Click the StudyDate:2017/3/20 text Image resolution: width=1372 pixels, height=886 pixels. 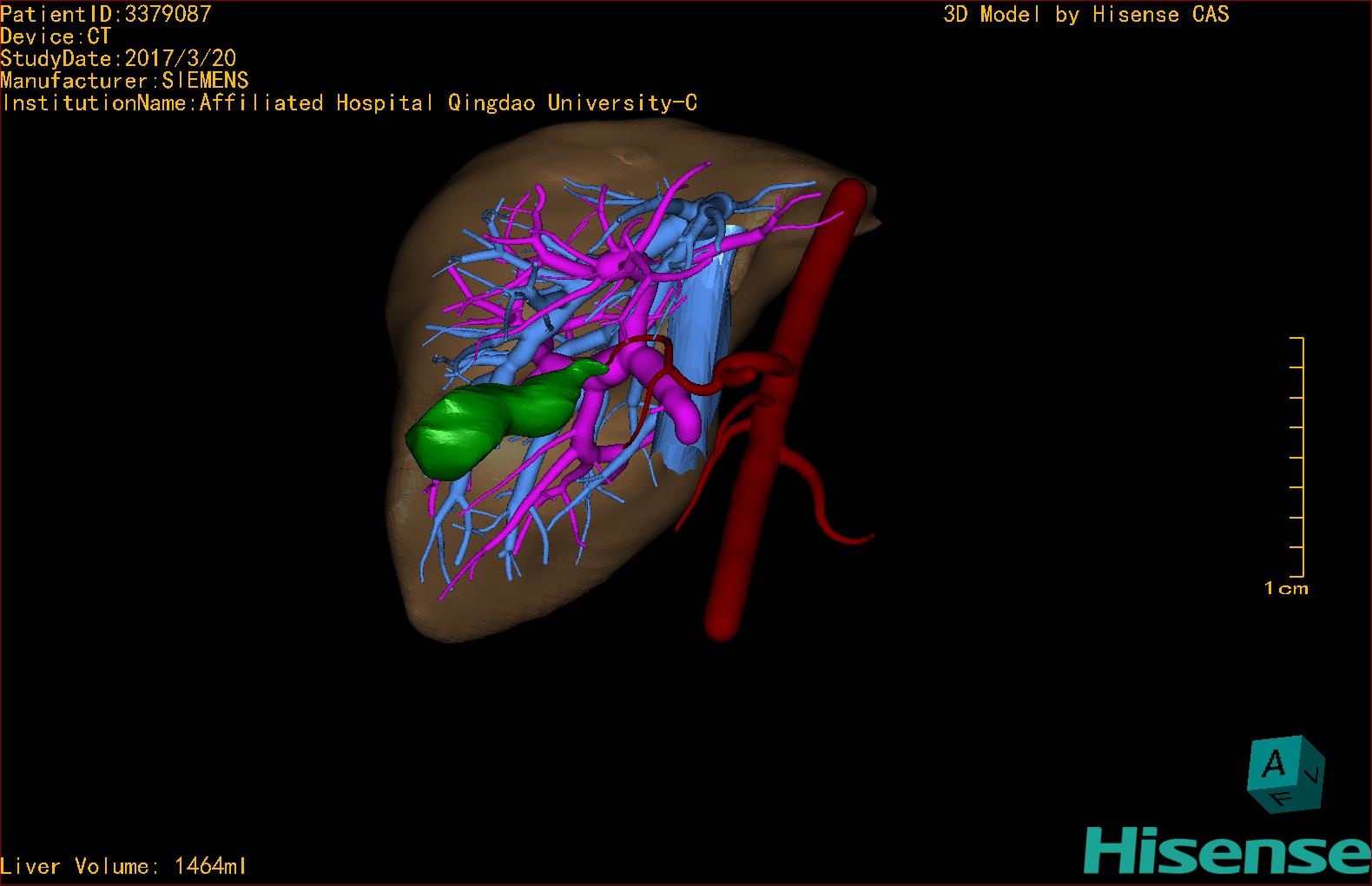[118, 59]
